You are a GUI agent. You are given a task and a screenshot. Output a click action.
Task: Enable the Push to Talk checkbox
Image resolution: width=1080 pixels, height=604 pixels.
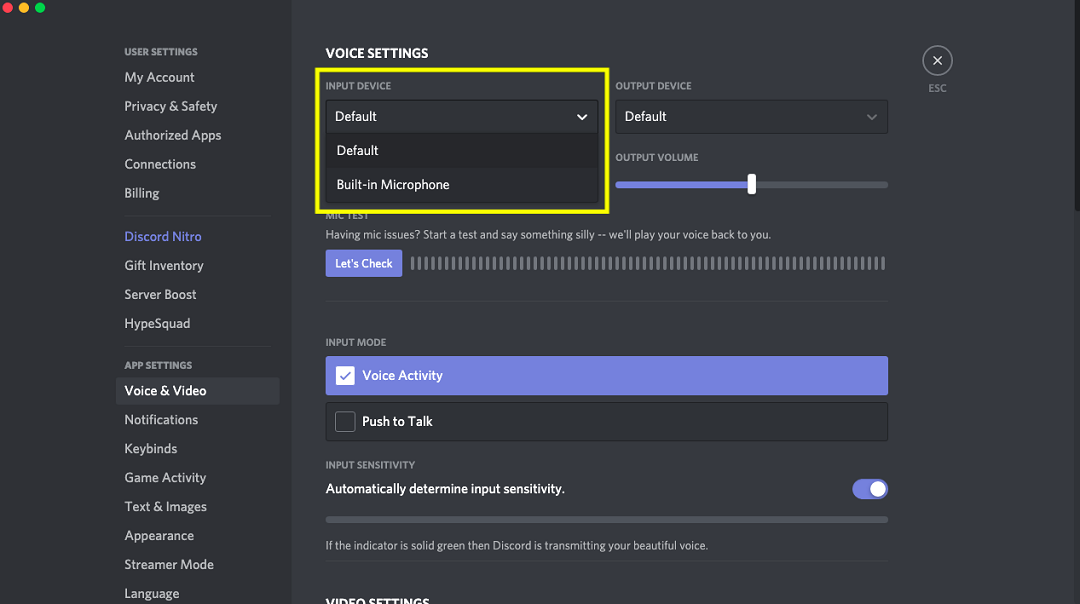[345, 422]
